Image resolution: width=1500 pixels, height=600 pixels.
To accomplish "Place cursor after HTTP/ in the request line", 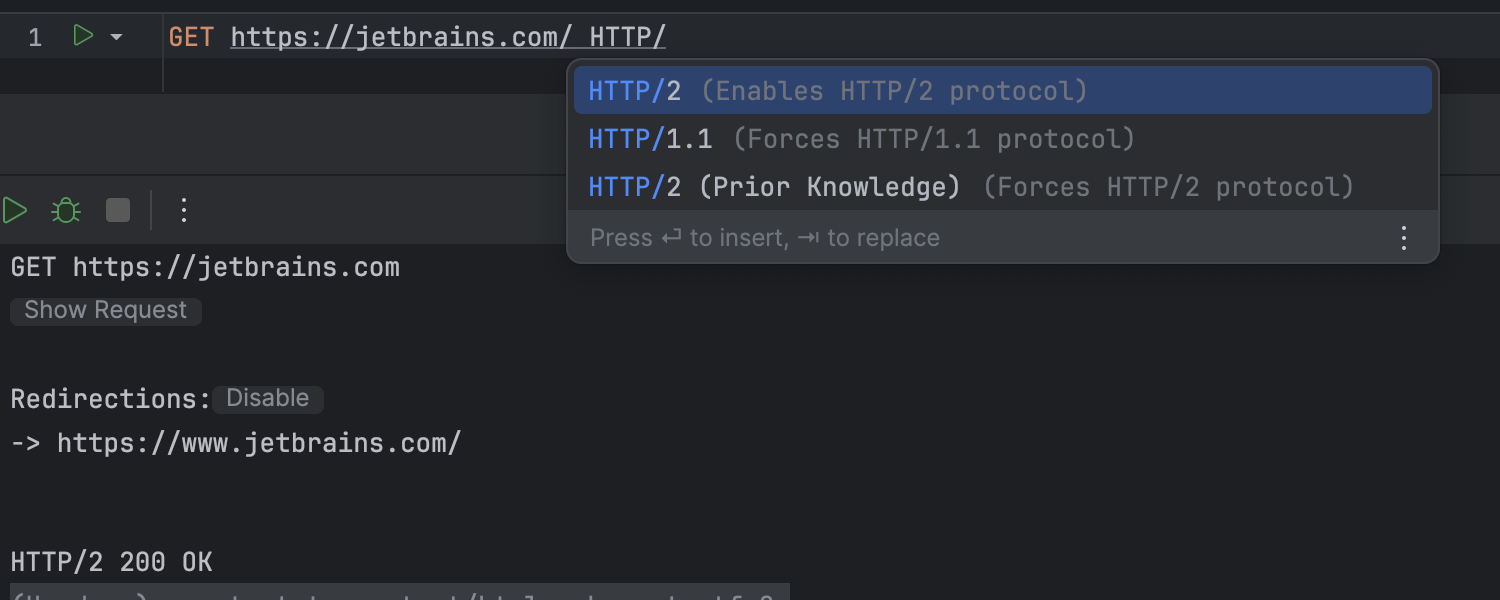I will [x=667, y=38].
